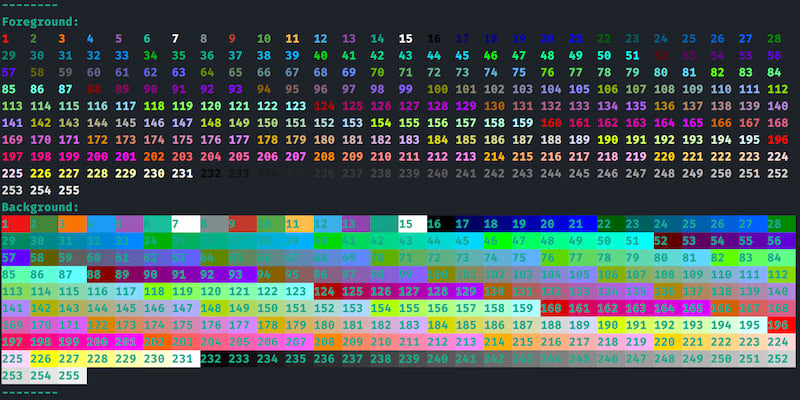
Task: Pick the black background swatch 232
Action: click(214, 359)
